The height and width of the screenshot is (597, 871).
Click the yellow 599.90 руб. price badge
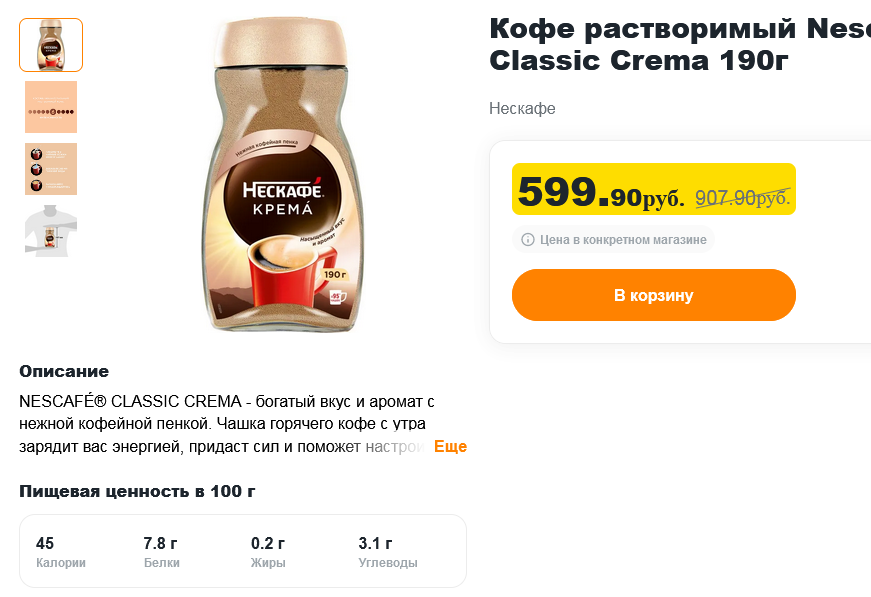600,190
